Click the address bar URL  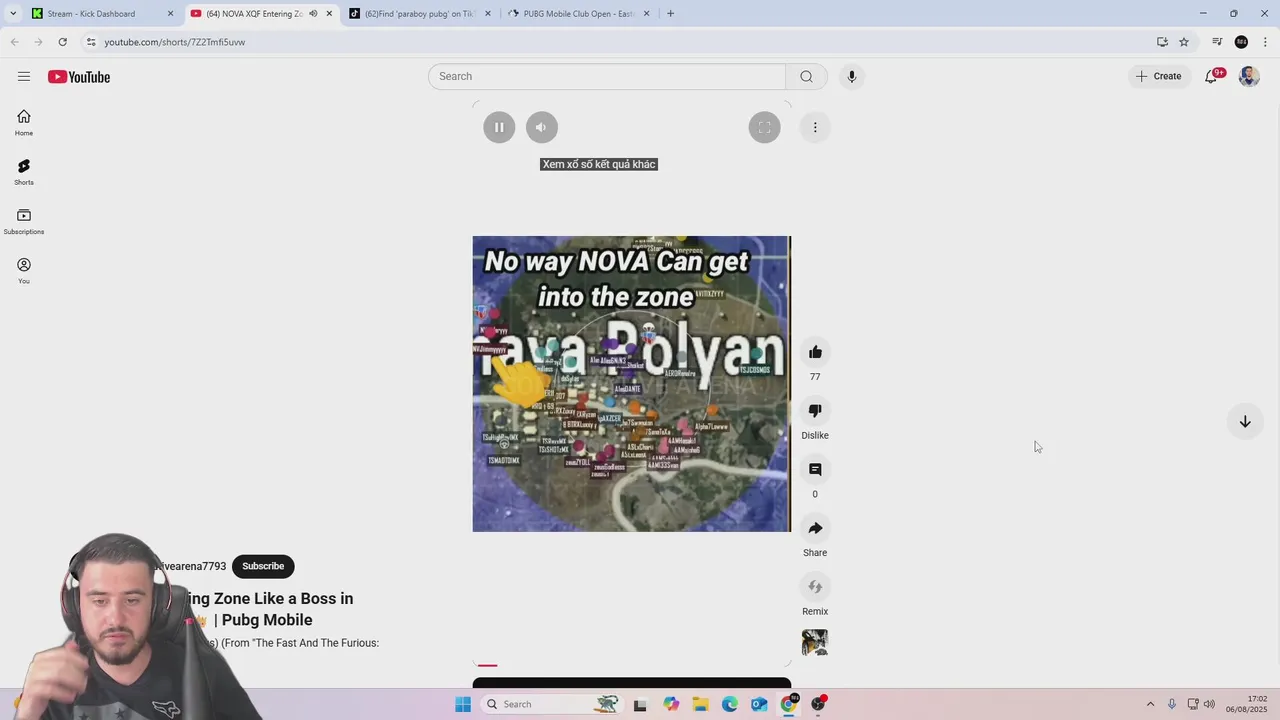coord(175,42)
